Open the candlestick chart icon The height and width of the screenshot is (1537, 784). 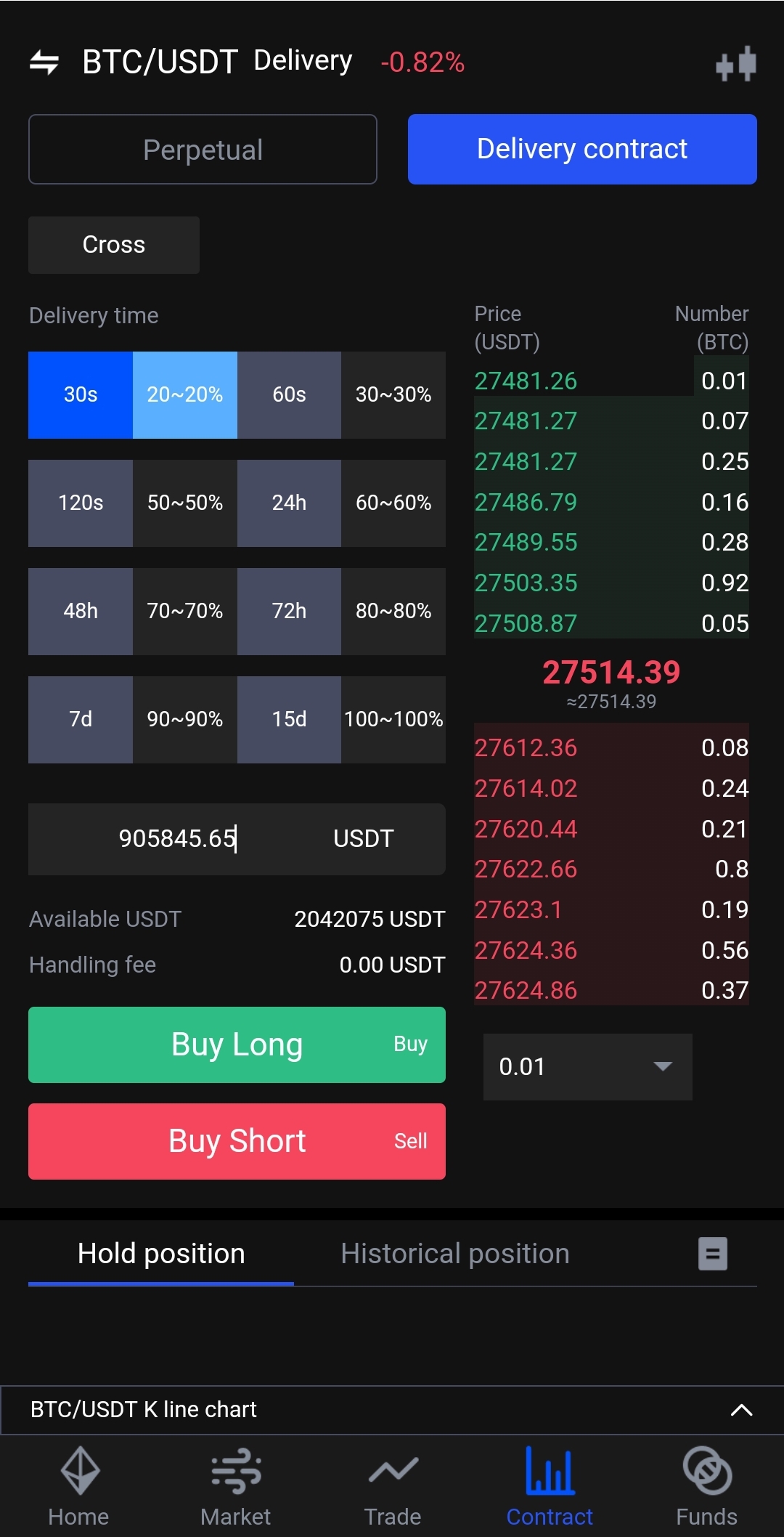735,64
